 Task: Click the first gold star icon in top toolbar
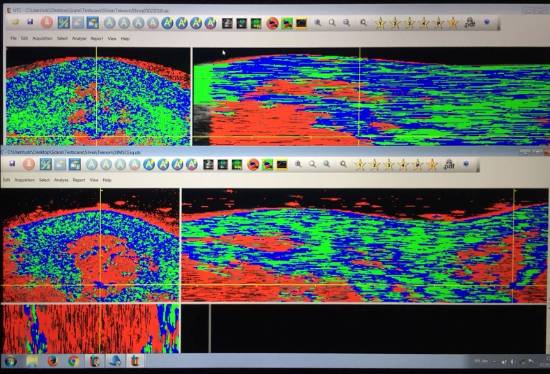point(381,24)
